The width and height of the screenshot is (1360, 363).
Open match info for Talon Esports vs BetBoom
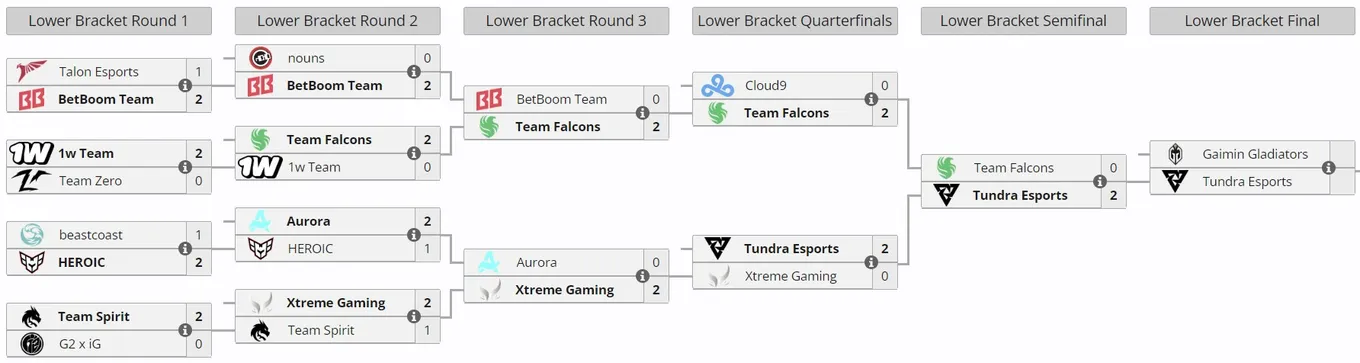(185, 85)
